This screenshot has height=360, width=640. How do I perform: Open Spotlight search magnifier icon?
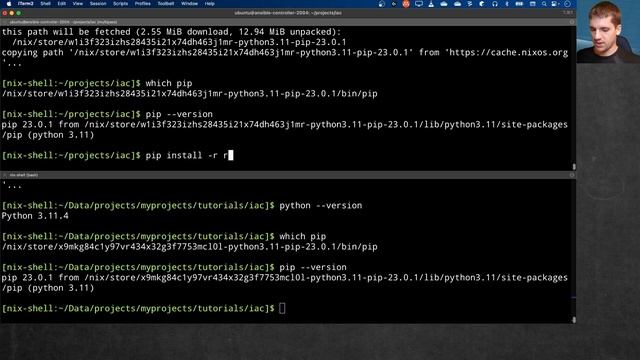pos(544,4)
